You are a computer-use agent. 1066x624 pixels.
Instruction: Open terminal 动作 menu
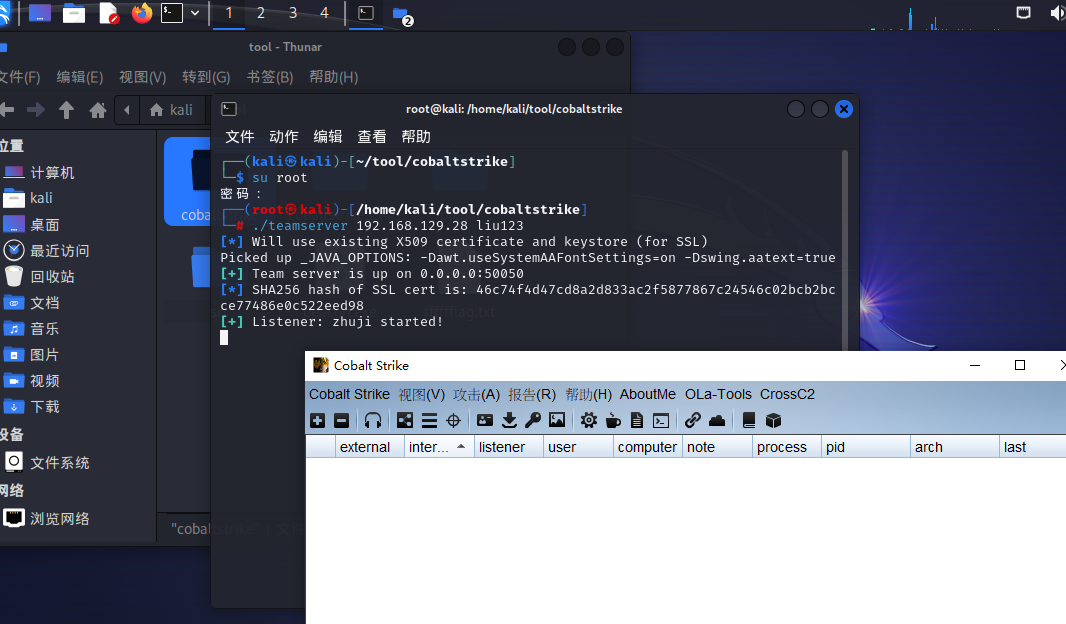click(283, 137)
